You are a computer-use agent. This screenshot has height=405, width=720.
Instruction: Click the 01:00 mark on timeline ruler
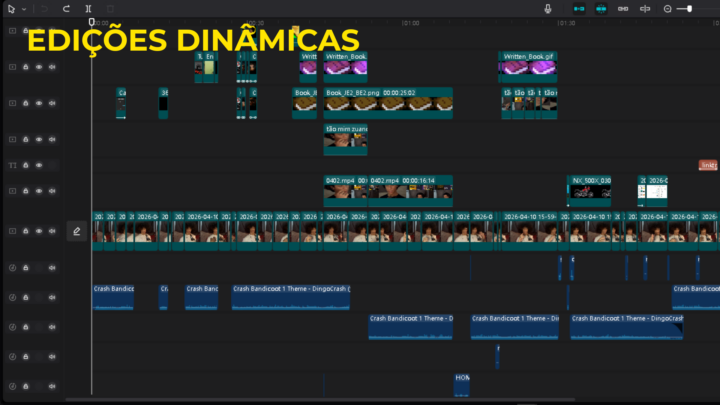coord(410,22)
